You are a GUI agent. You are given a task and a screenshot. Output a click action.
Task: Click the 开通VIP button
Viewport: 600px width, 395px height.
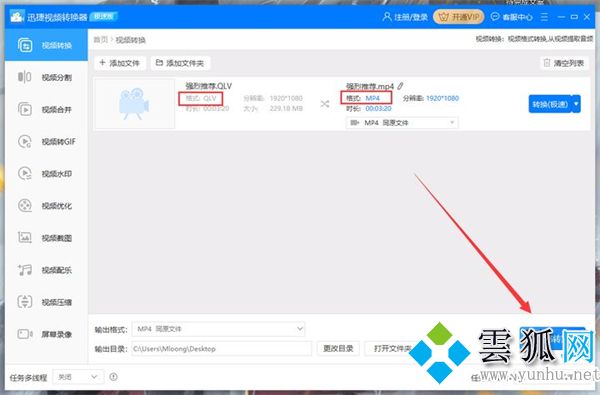click(x=458, y=17)
